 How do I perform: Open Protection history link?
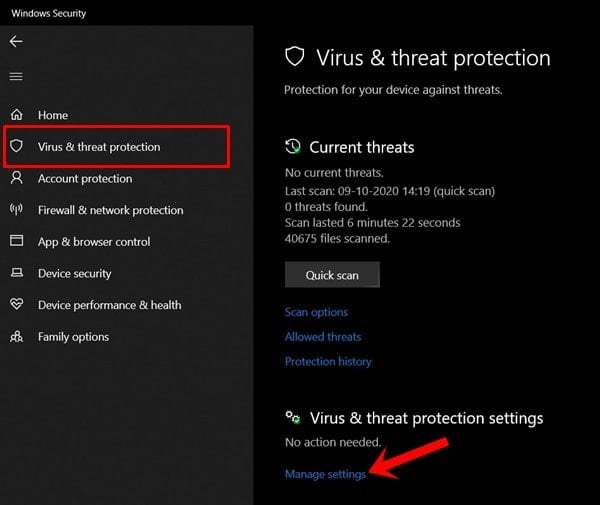coord(328,361)
